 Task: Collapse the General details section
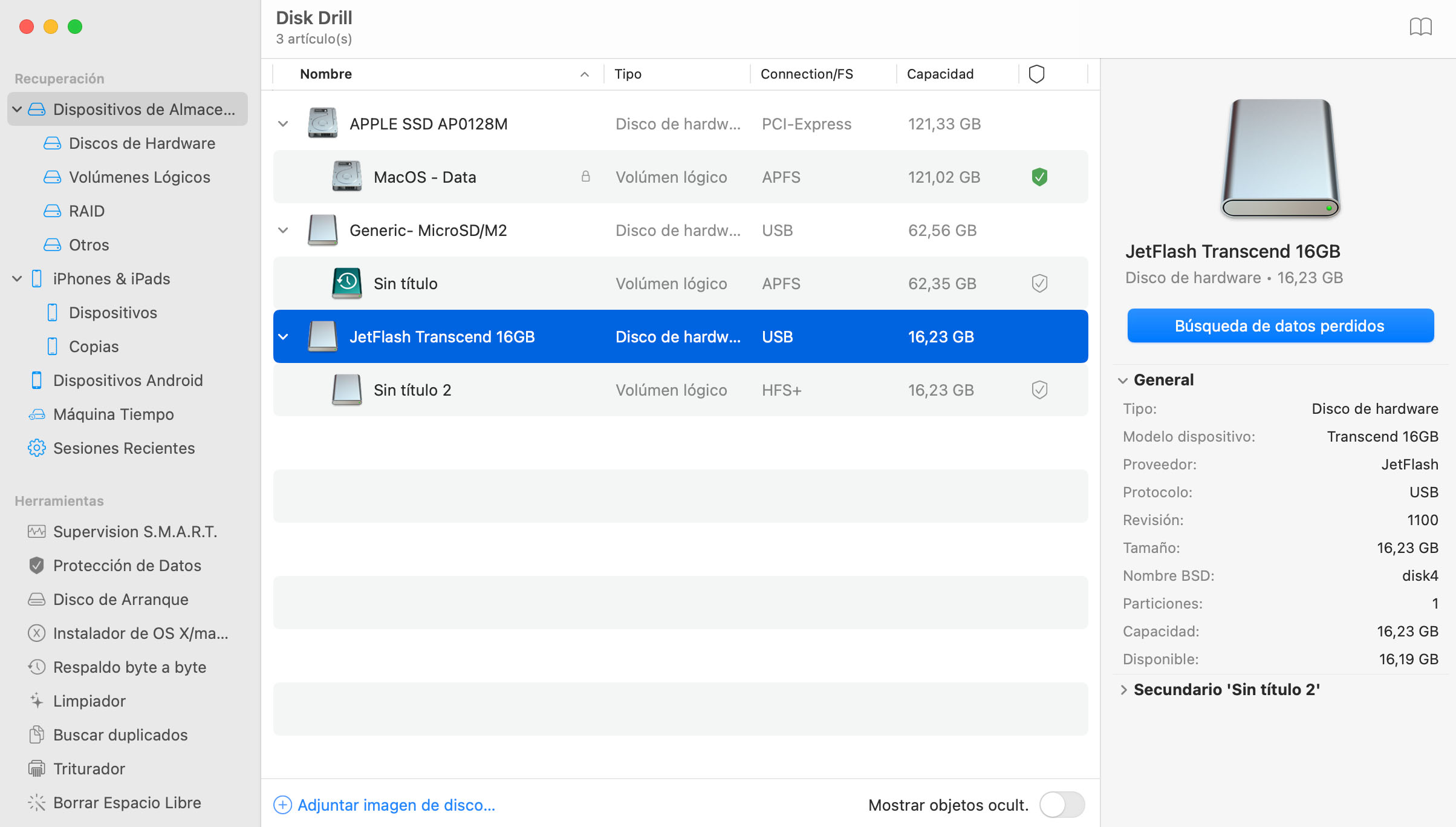point(1123,381)
